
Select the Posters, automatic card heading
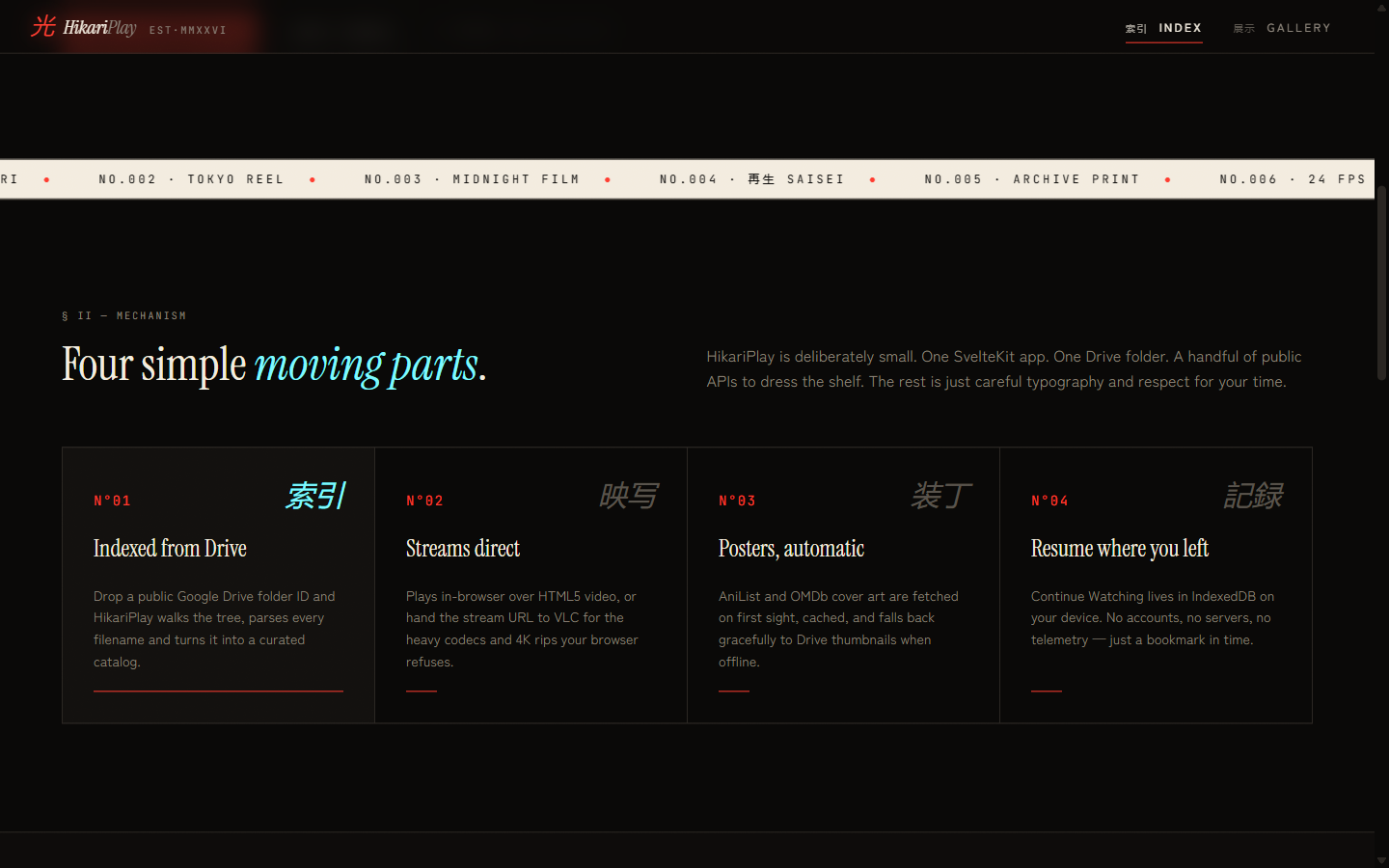point(791,549)
